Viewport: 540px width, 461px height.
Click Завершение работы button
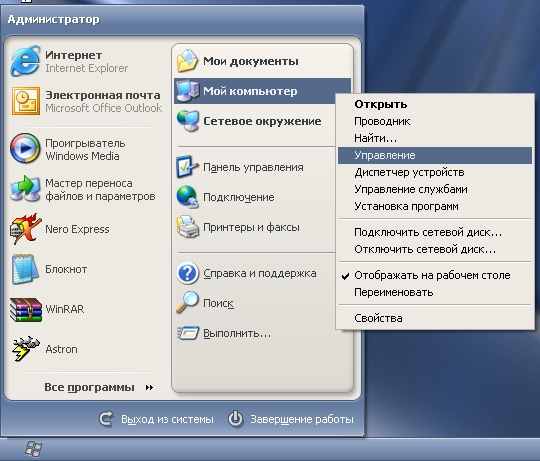pos(291,419)
